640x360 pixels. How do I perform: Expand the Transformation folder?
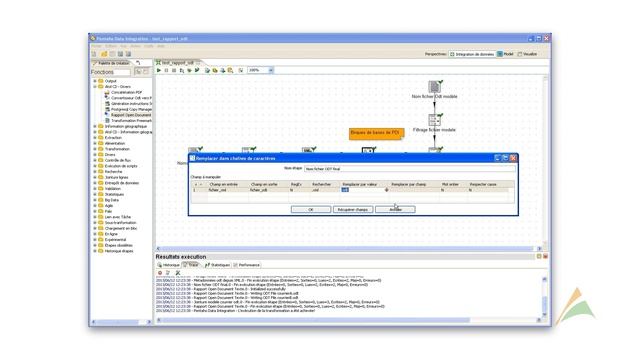click(95, 149)
